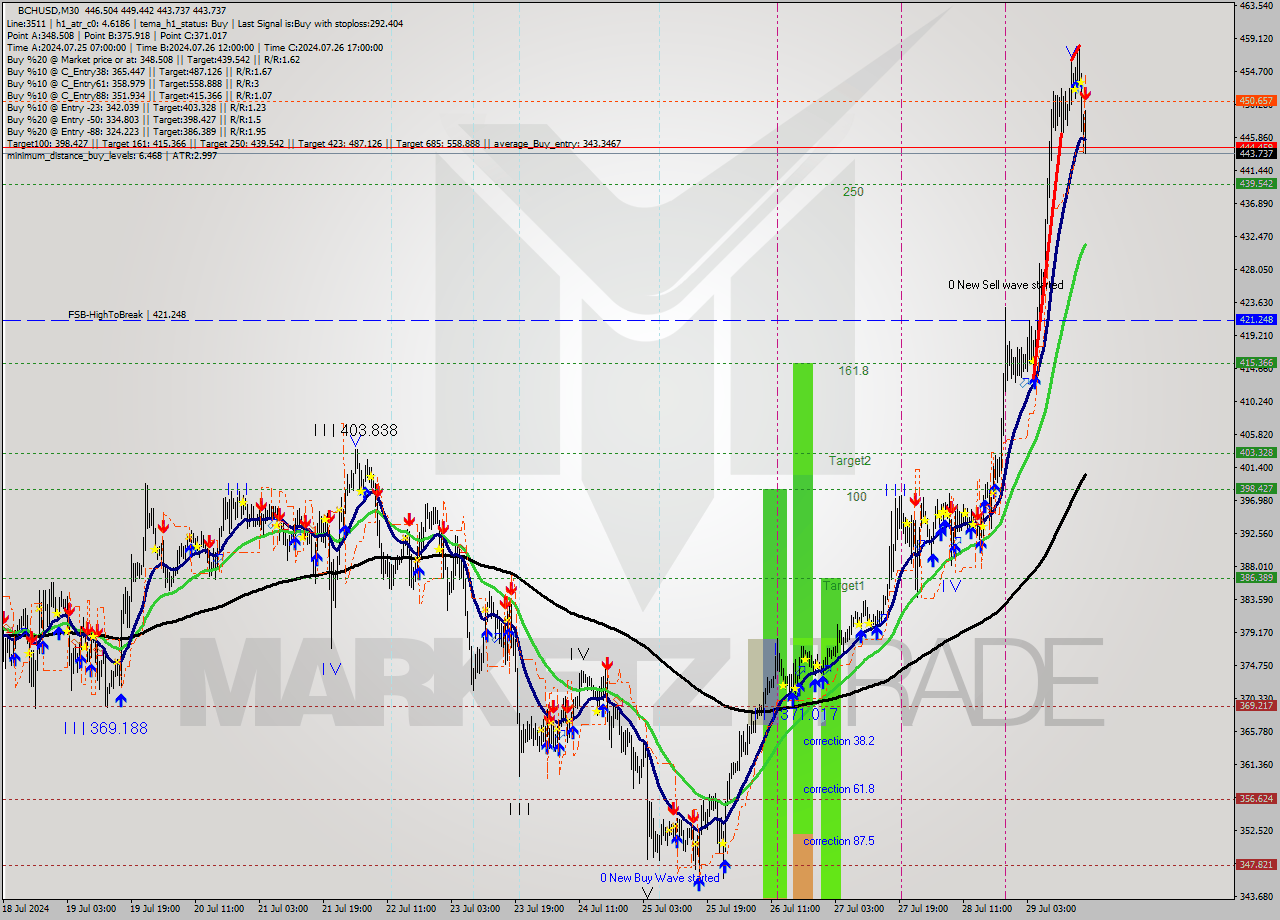Click the '0 New Buy Wave started' label

coord(660,878)
